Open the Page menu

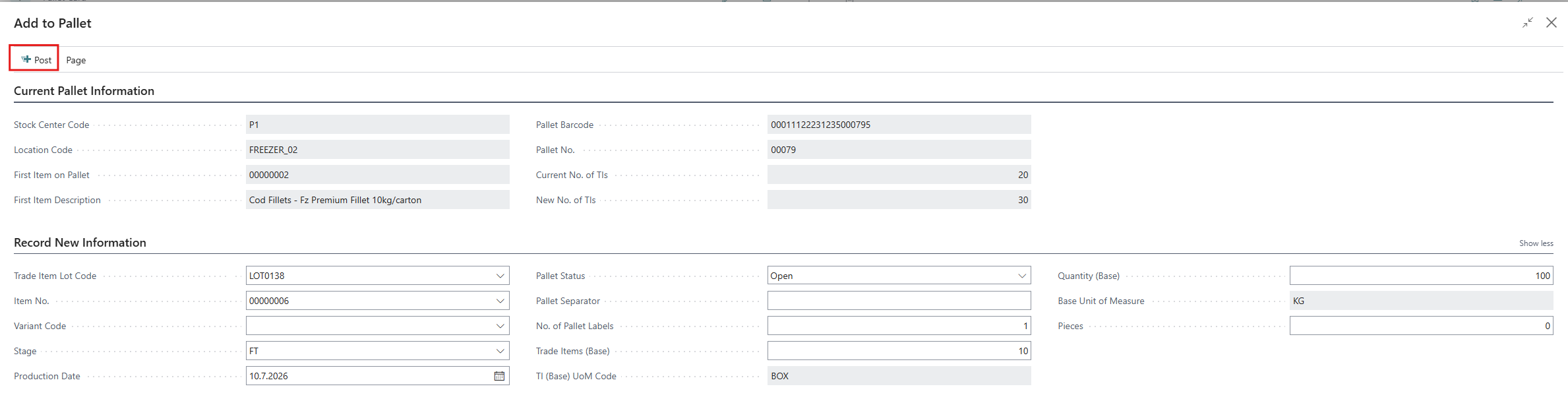pyautogui.click(x=76, y=60)
